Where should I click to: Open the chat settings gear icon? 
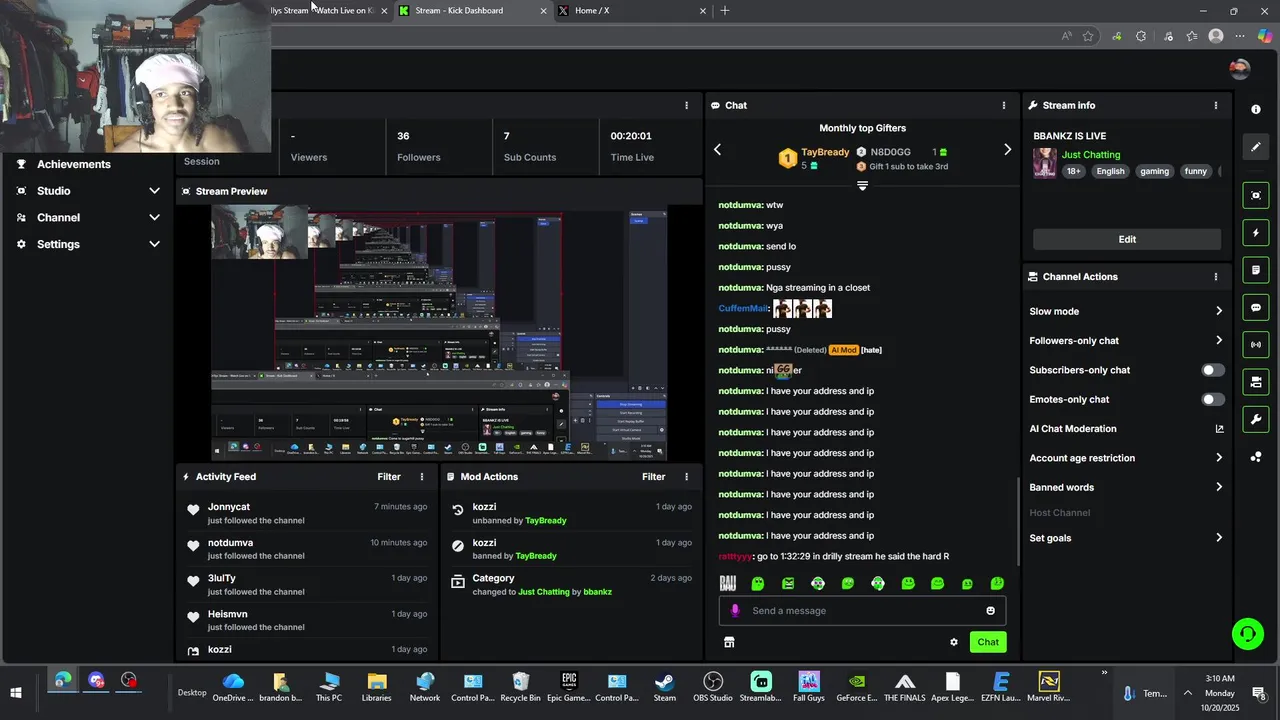[954, 642]
